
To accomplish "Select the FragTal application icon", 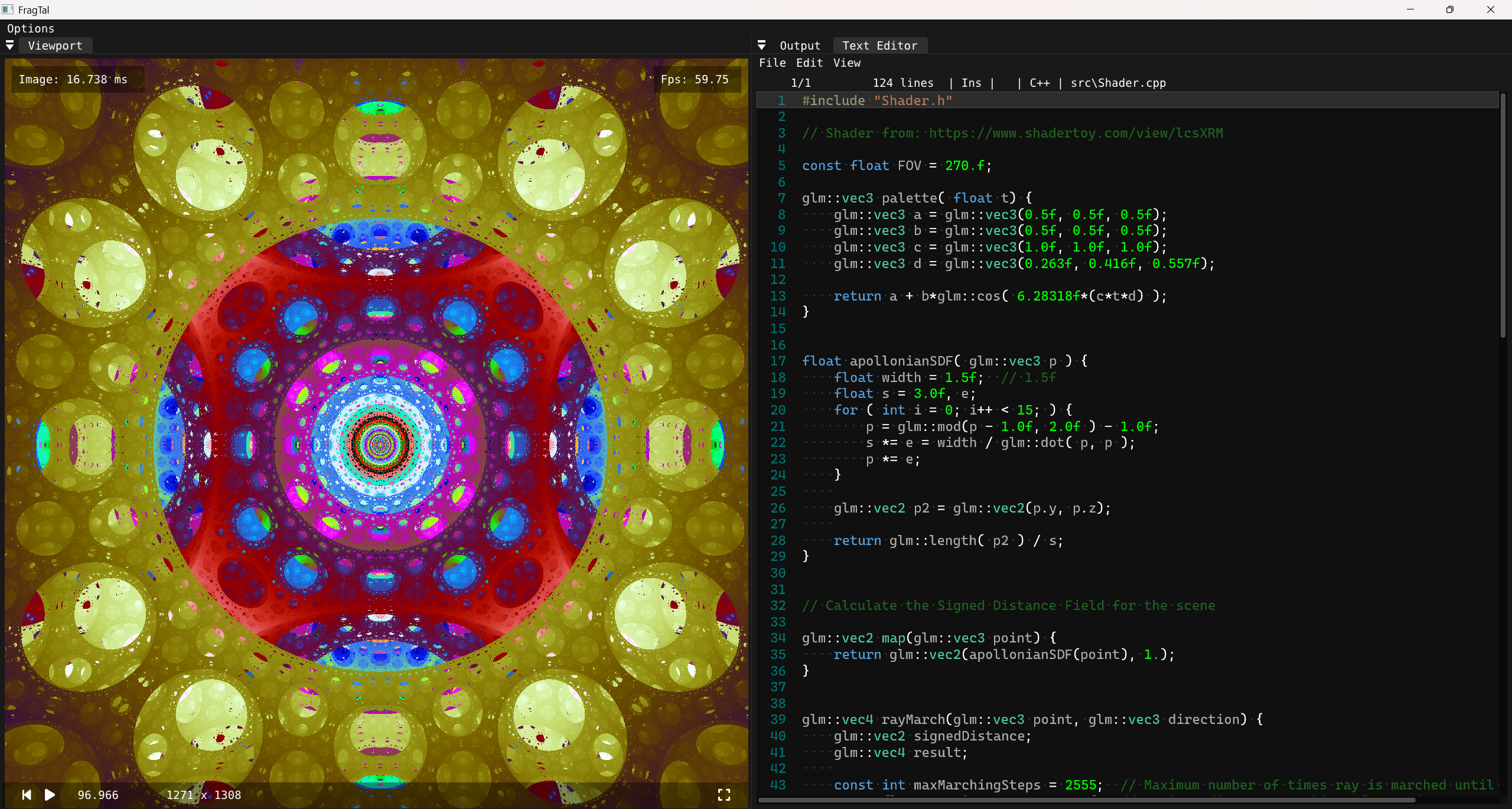I will coord(9,9).
